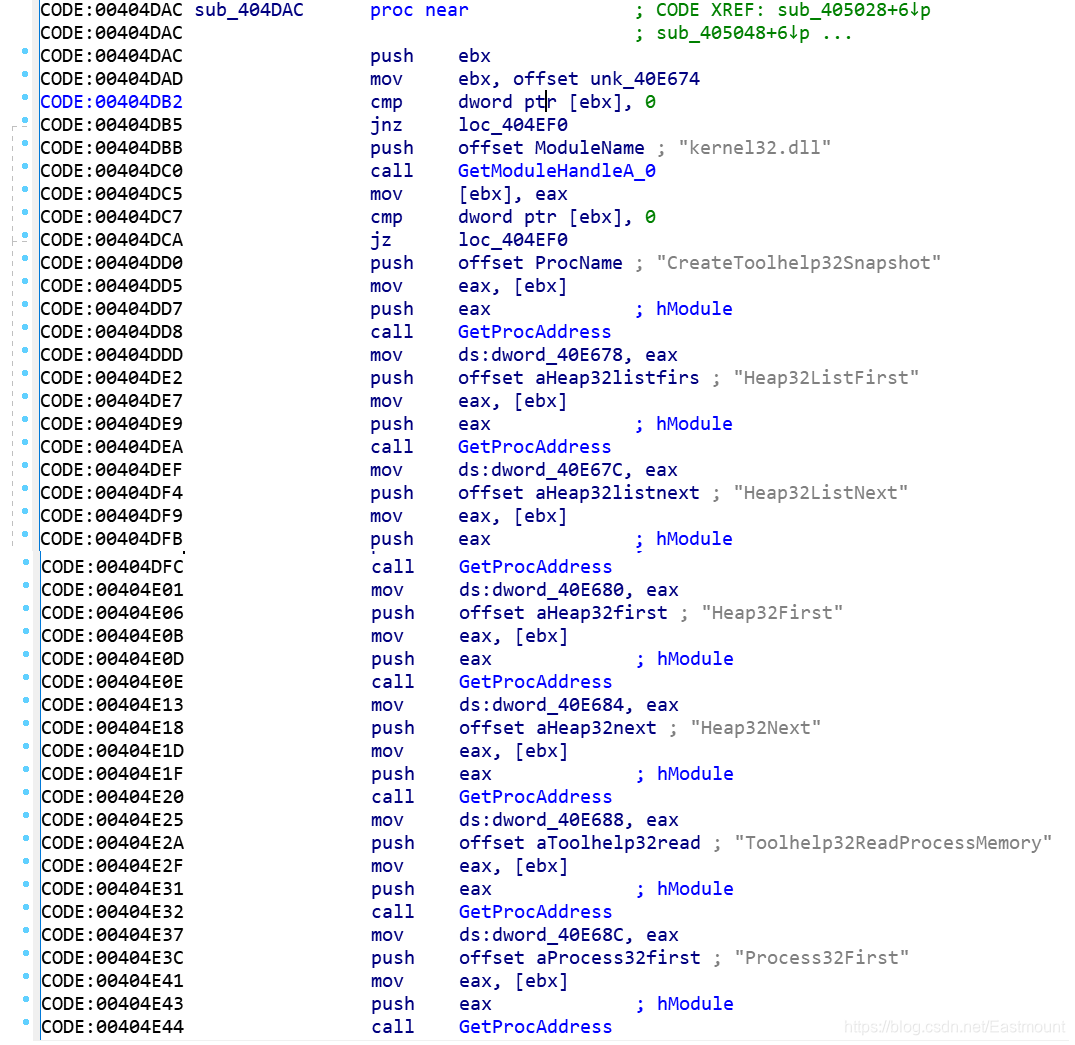Image resolution: width=1075 pixels, height=1045 pixels.
Task: Open GetProcAddress call at 00404DFC
Action: pos(535,567)
